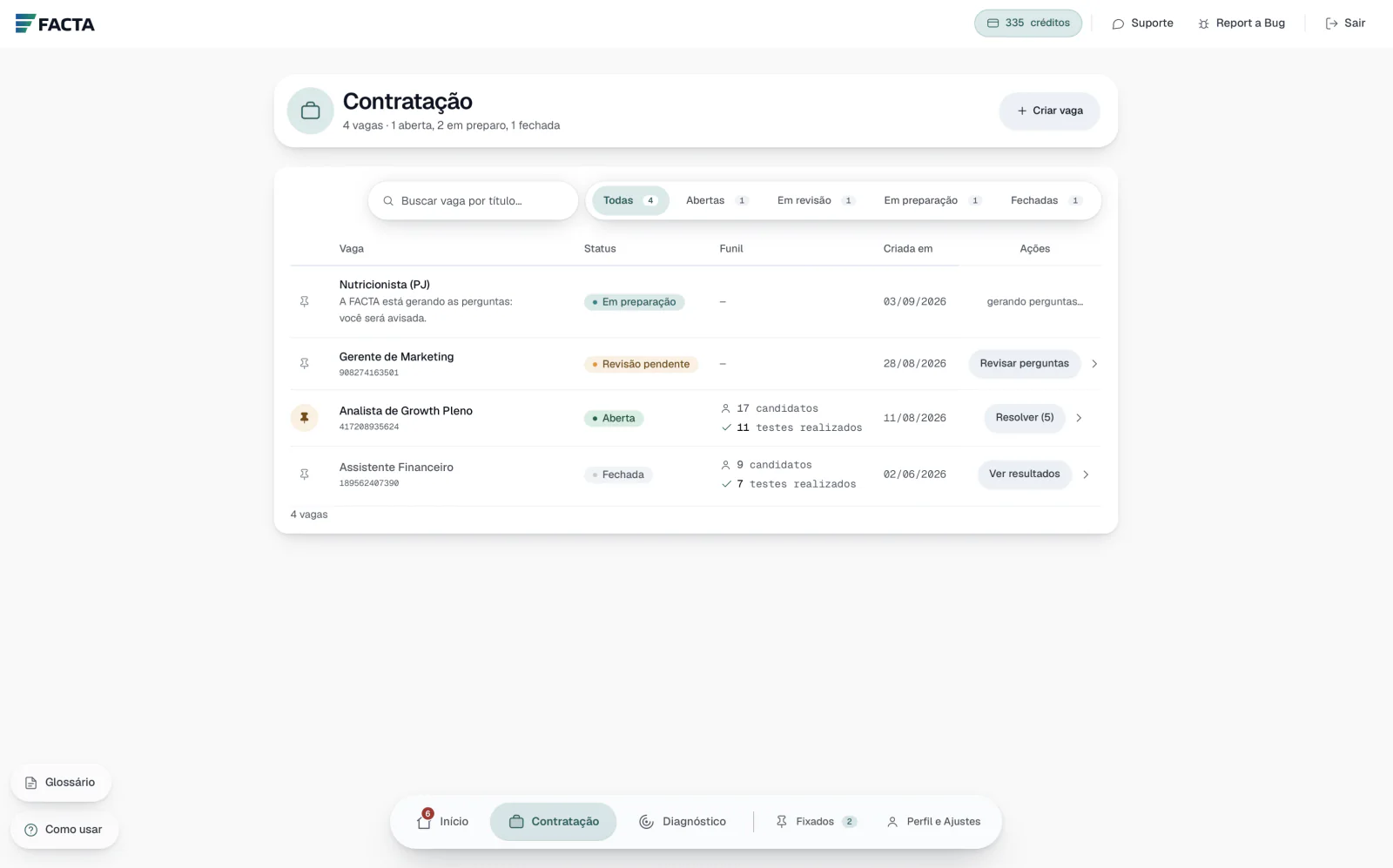Create a new vaga
The image size is (1393, 868).
(1049, 111)
